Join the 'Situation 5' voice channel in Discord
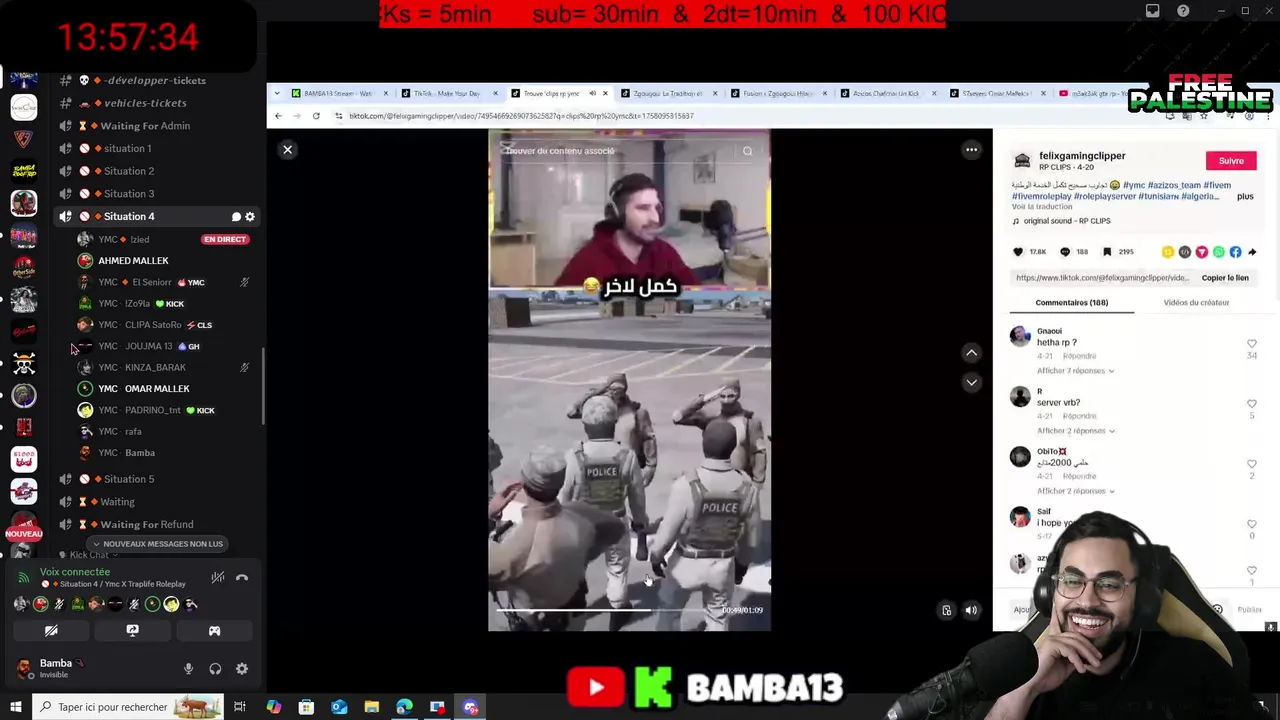The image size is (1280, 720). 129,479
